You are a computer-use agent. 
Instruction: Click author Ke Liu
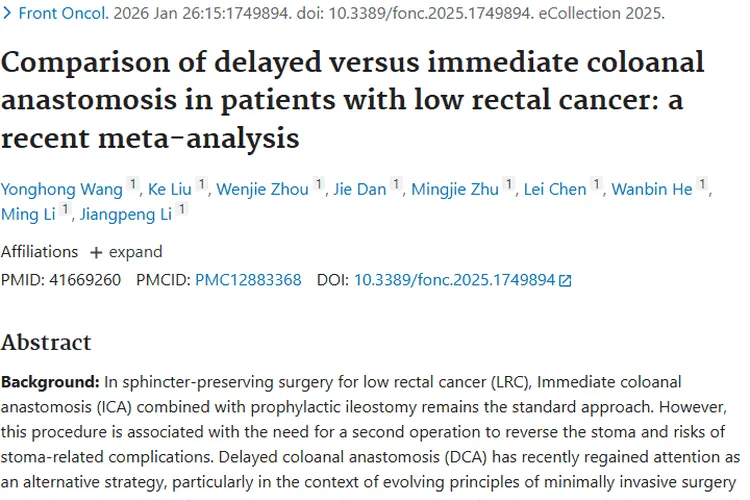point(171,189)
